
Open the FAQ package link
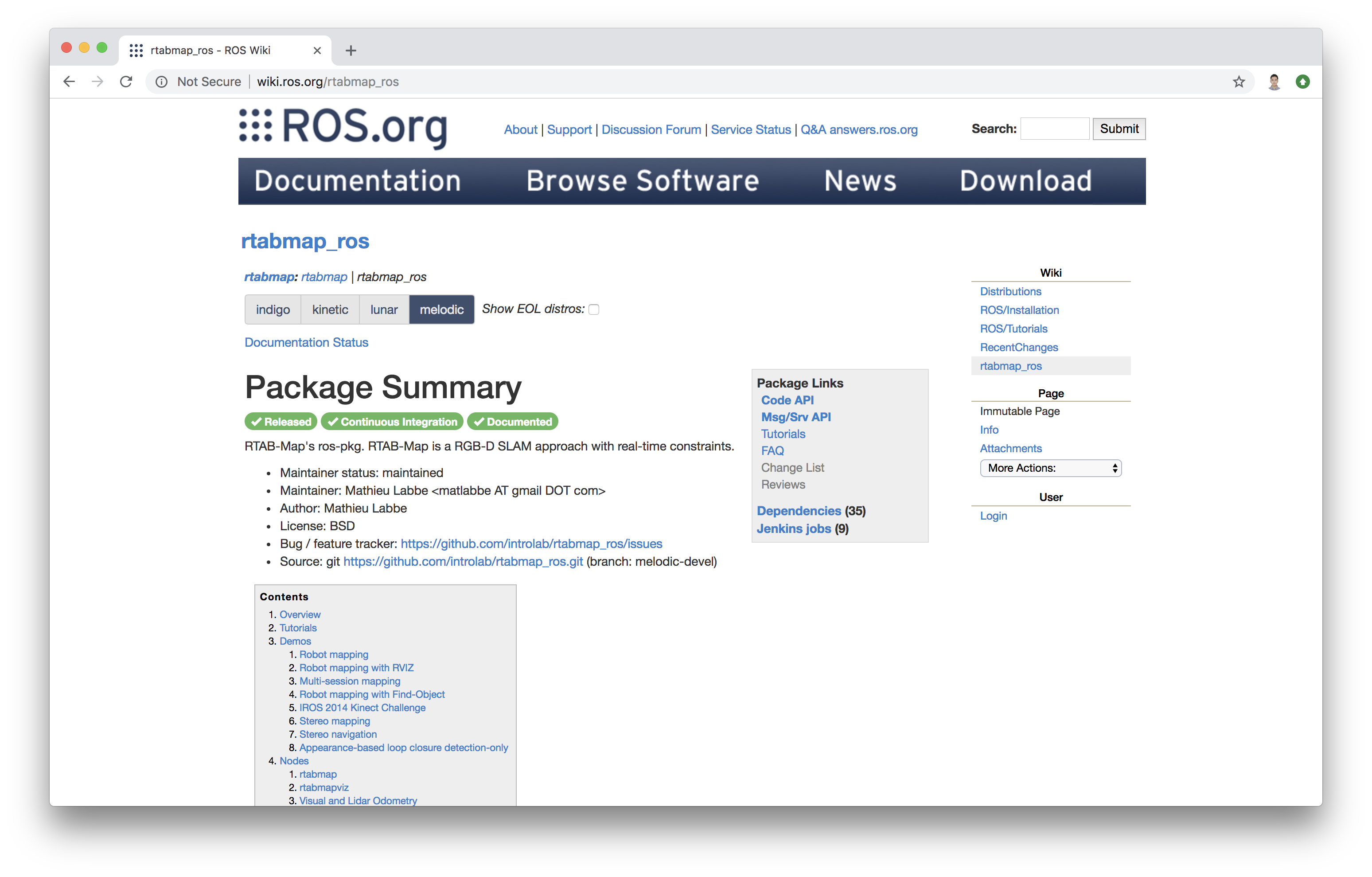772,450
